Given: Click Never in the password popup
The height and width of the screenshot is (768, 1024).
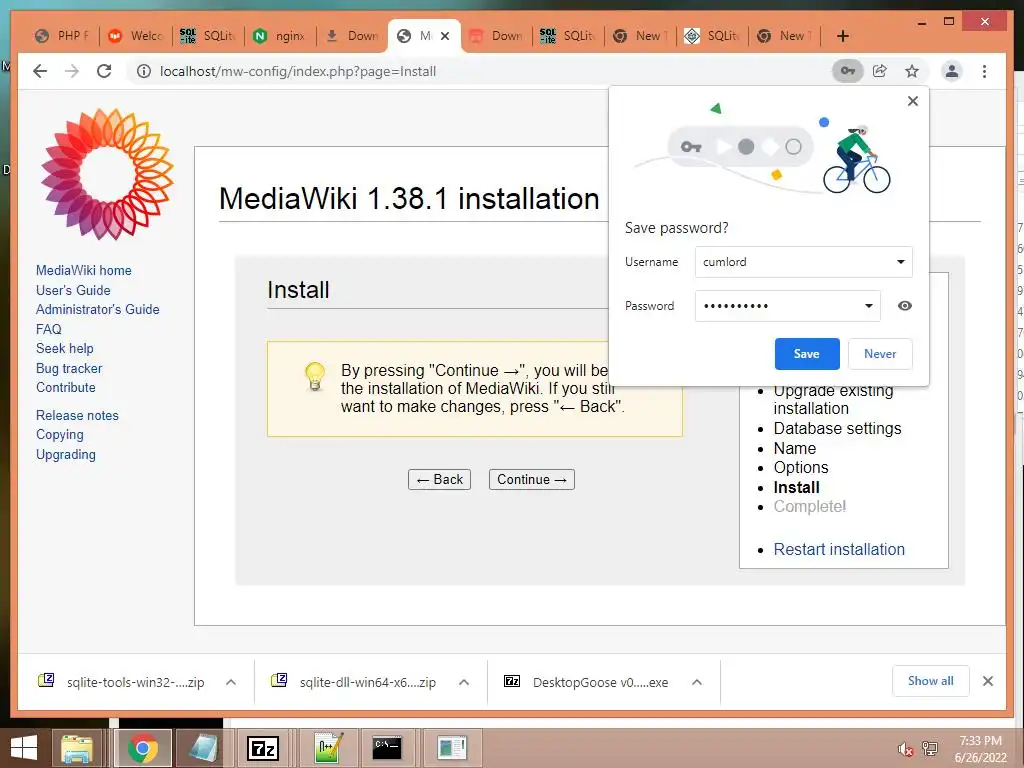Looking at the screenshot, I should pos(880,354).
